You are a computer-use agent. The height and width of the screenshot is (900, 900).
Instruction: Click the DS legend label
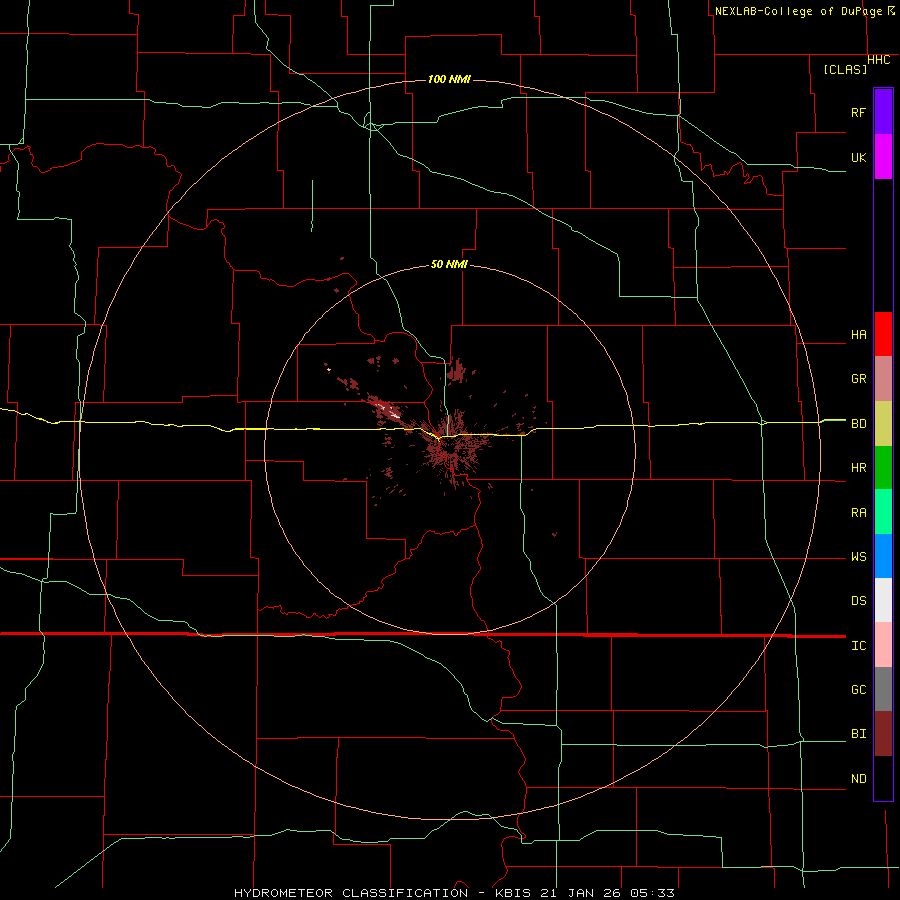point(859,601)
